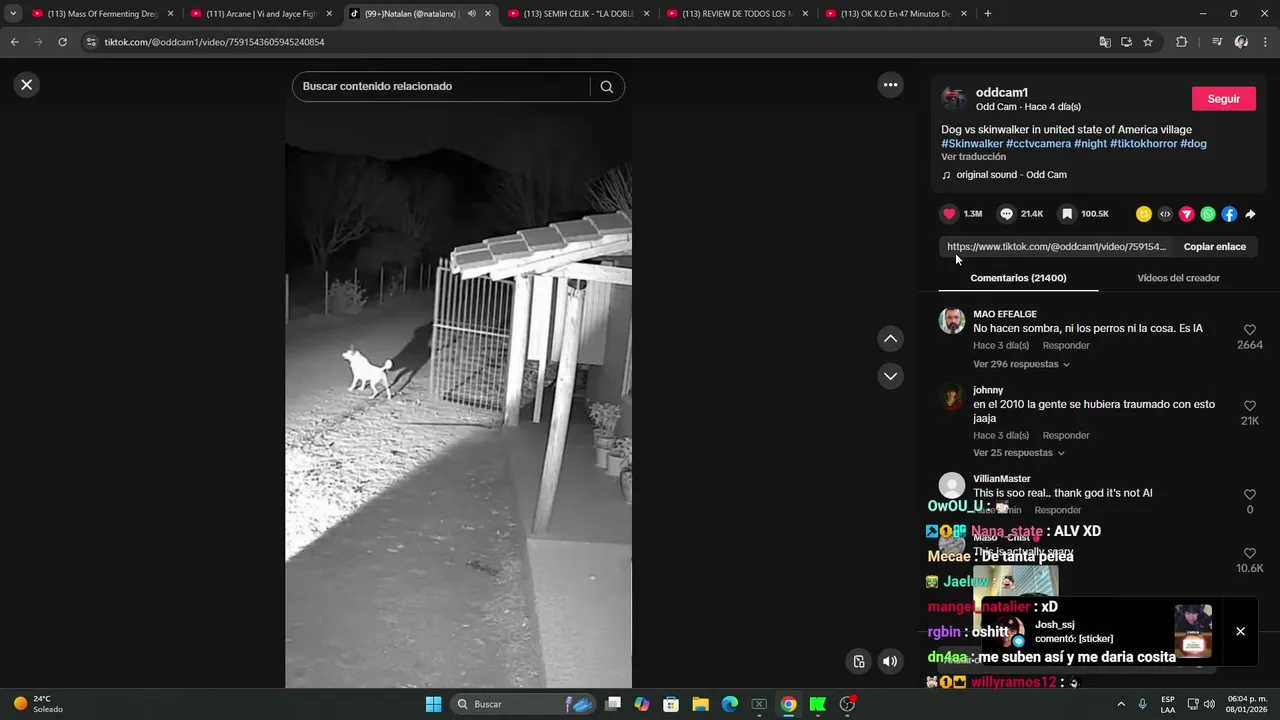The image size is (1280, 720).
Task: Open the Extensions puzzle icon
Action: (1182, 42)
